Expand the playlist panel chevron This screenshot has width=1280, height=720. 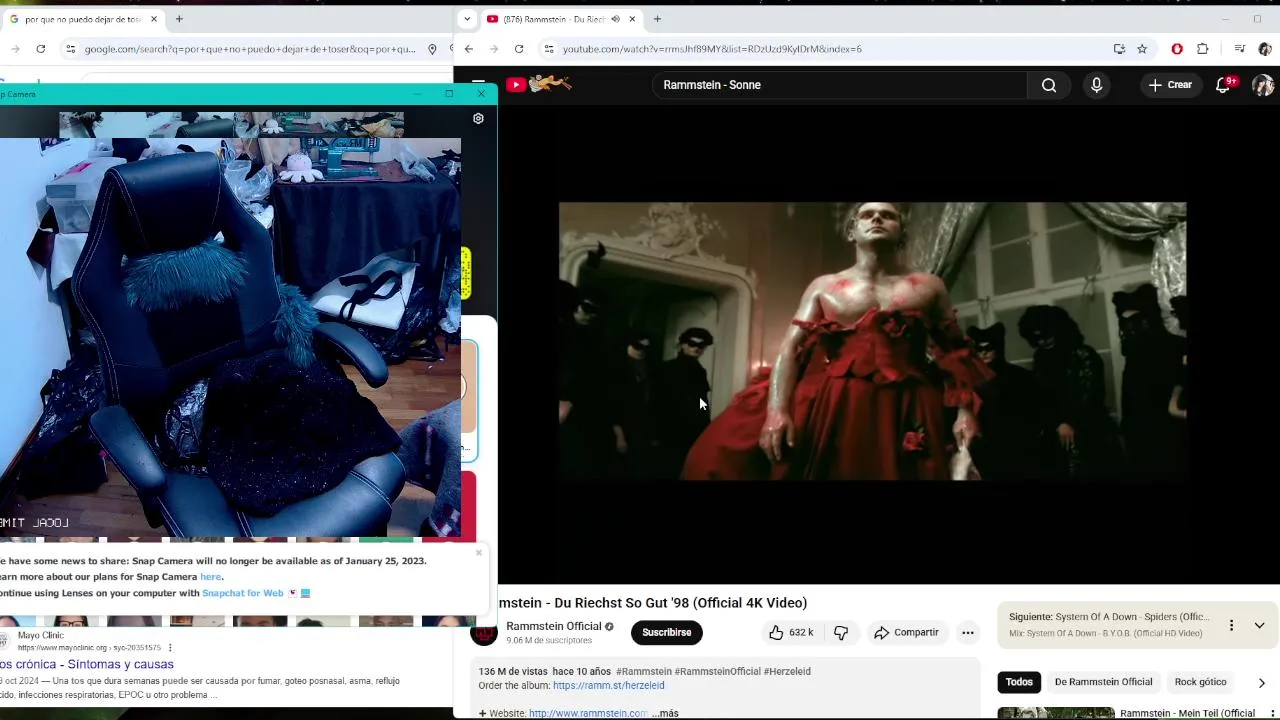[x=1259, y=625]
